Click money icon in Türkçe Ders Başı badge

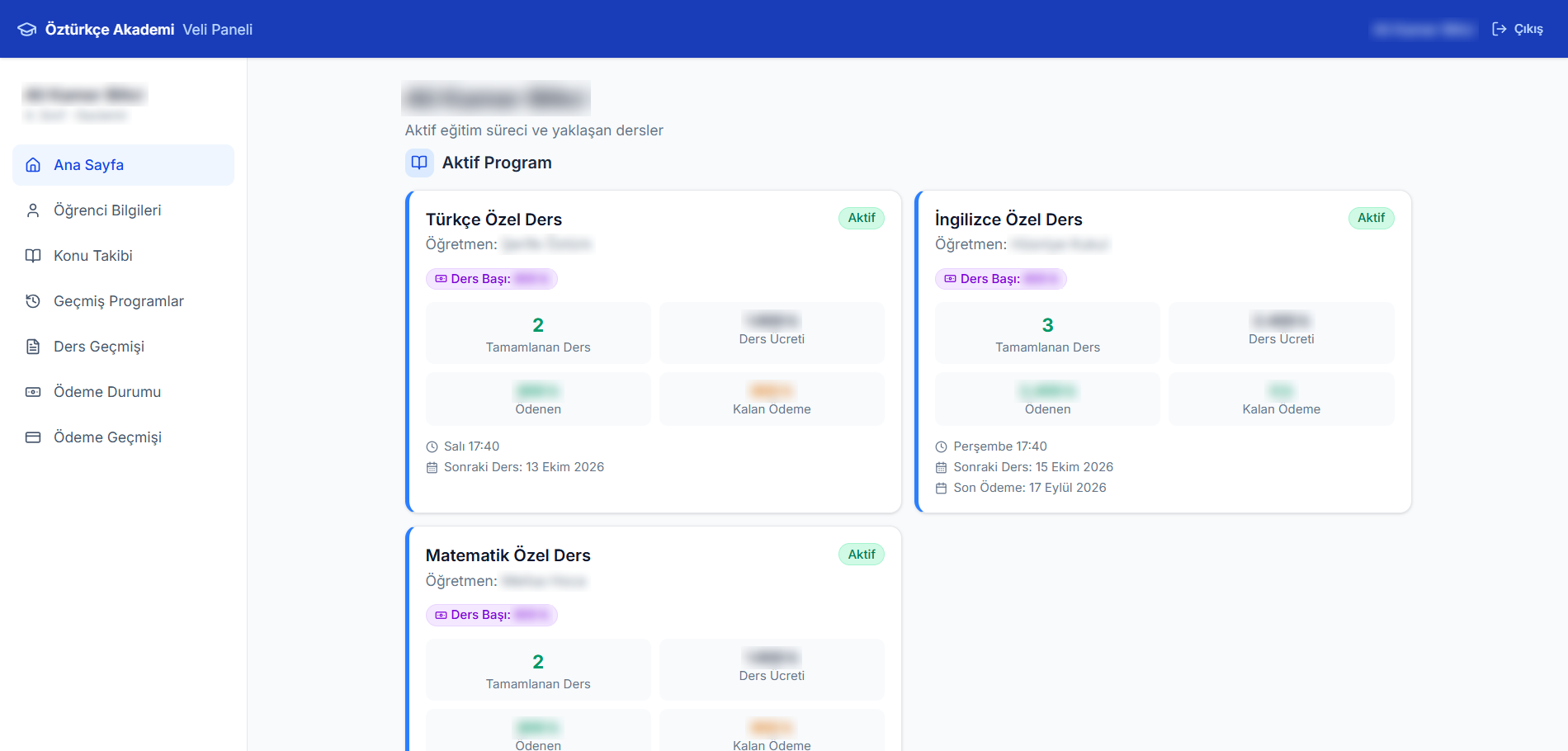click(441, 279)
